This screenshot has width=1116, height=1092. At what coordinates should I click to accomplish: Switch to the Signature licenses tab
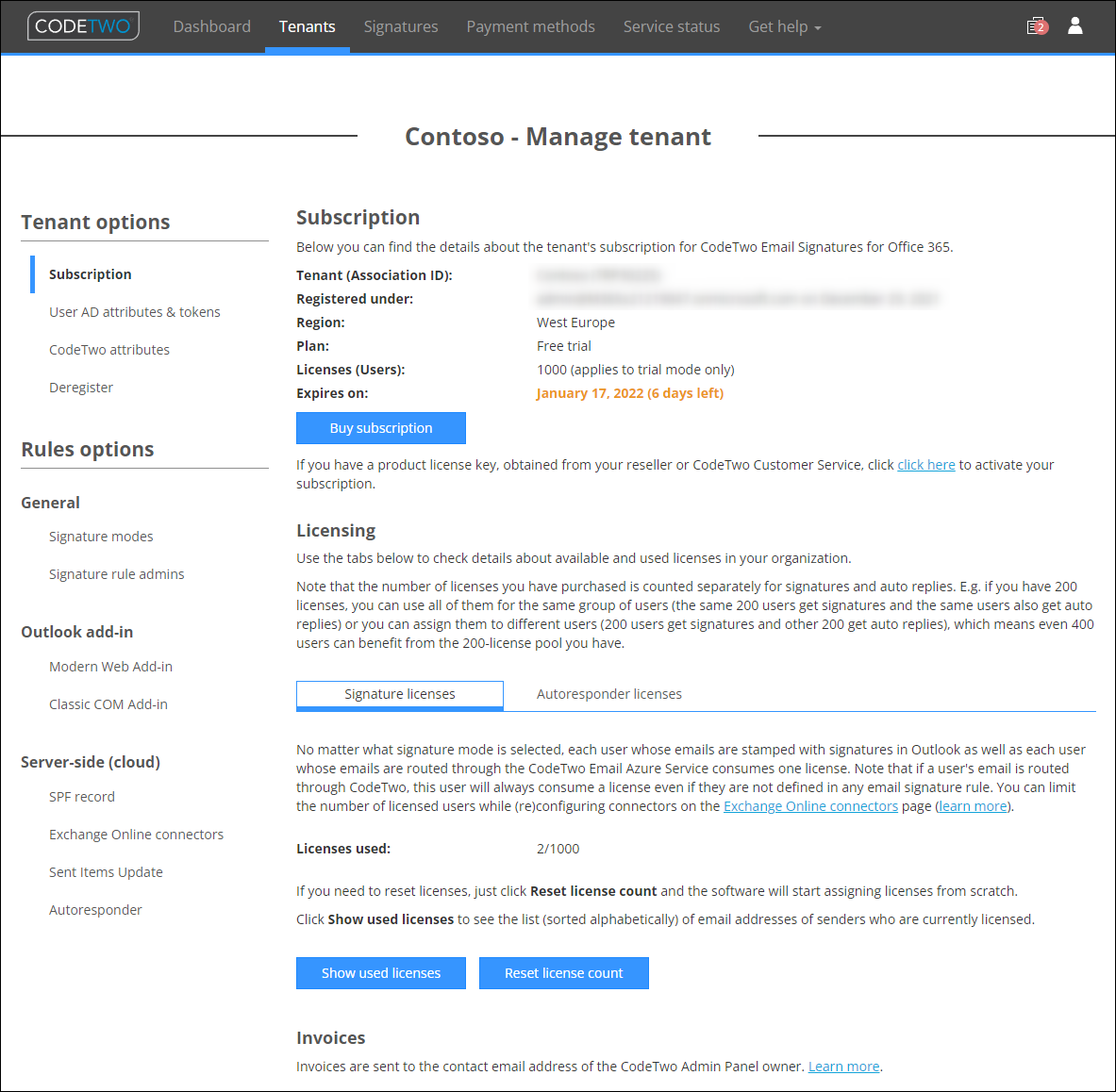click(399, 694)
